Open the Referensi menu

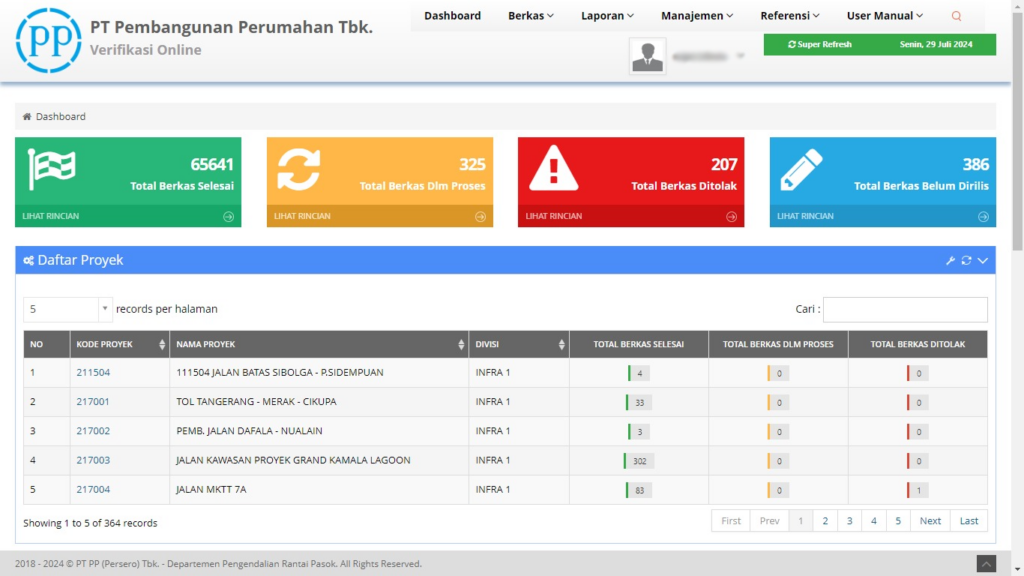pos(790,16)
